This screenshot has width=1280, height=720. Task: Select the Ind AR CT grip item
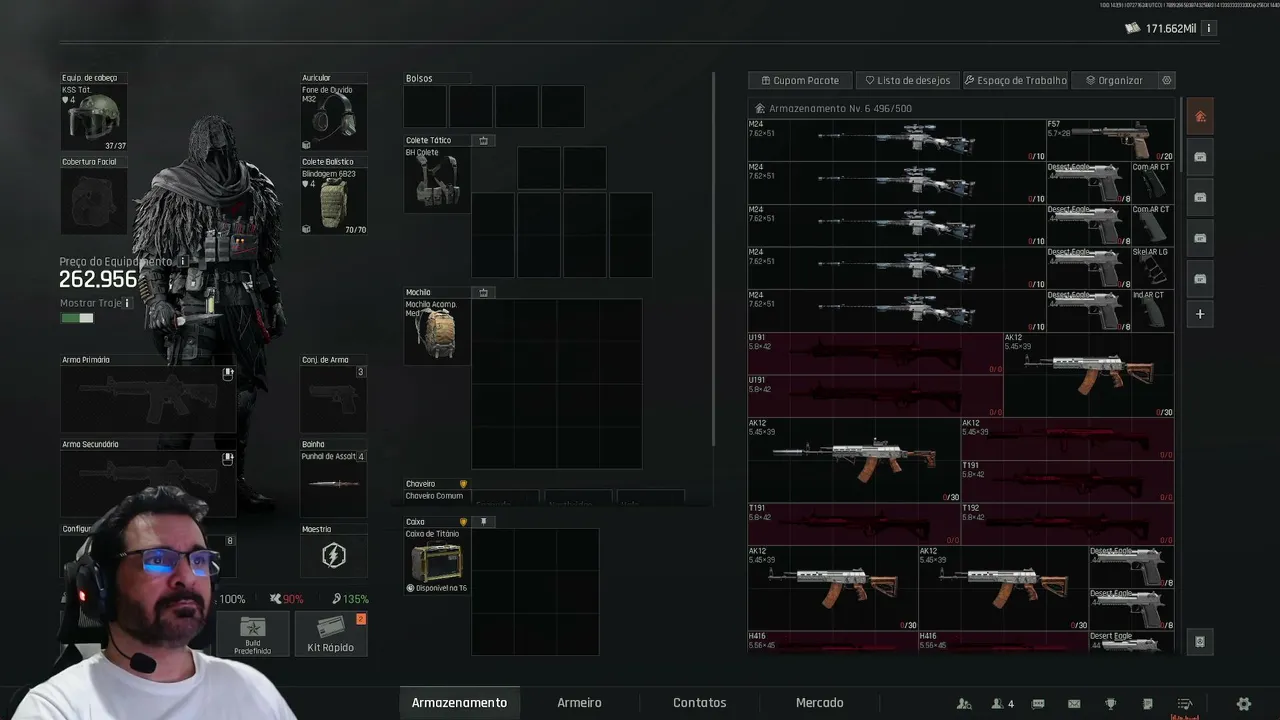(1153, 310)
